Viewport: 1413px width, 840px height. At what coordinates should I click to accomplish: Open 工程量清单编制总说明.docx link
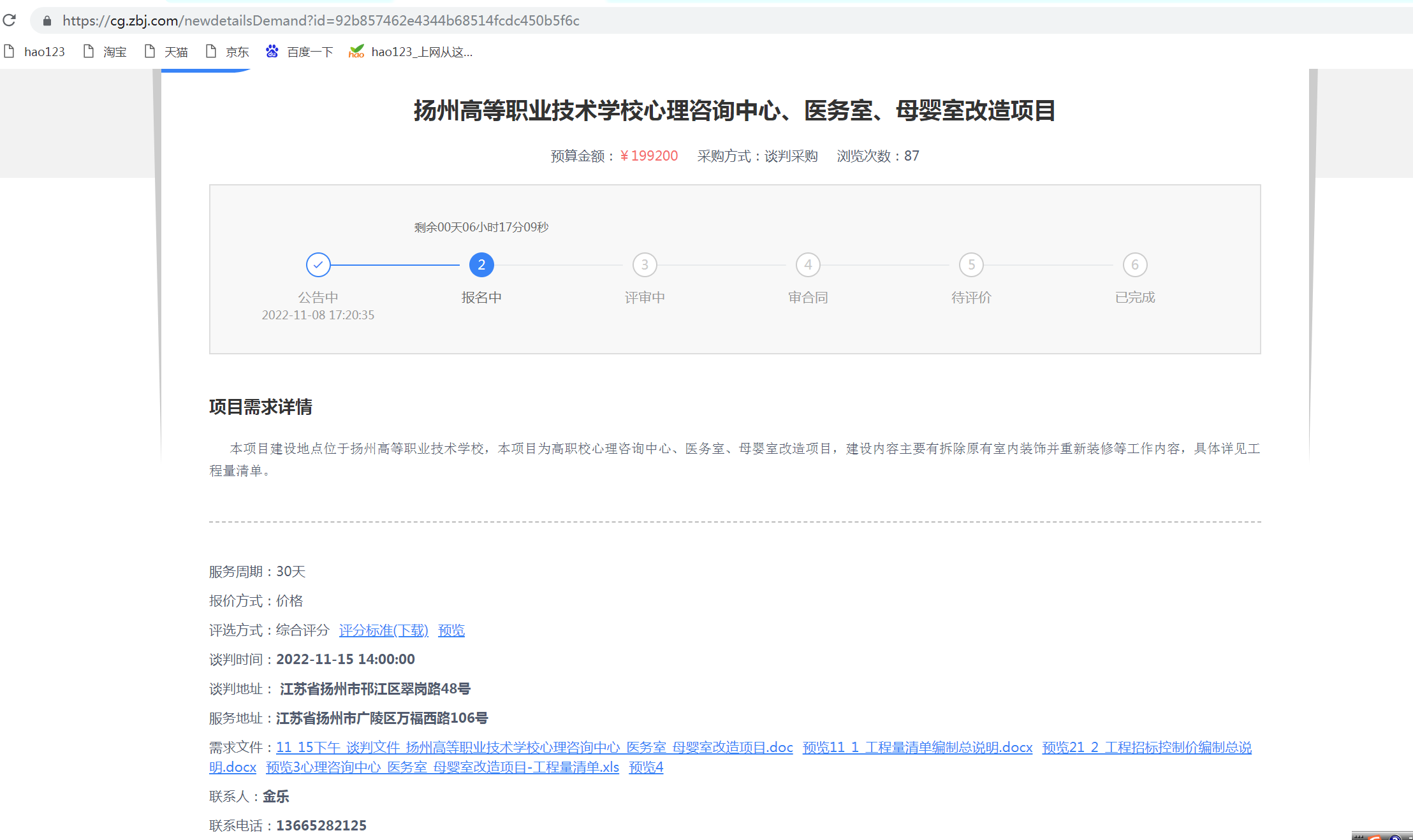[x=948, y=747]
